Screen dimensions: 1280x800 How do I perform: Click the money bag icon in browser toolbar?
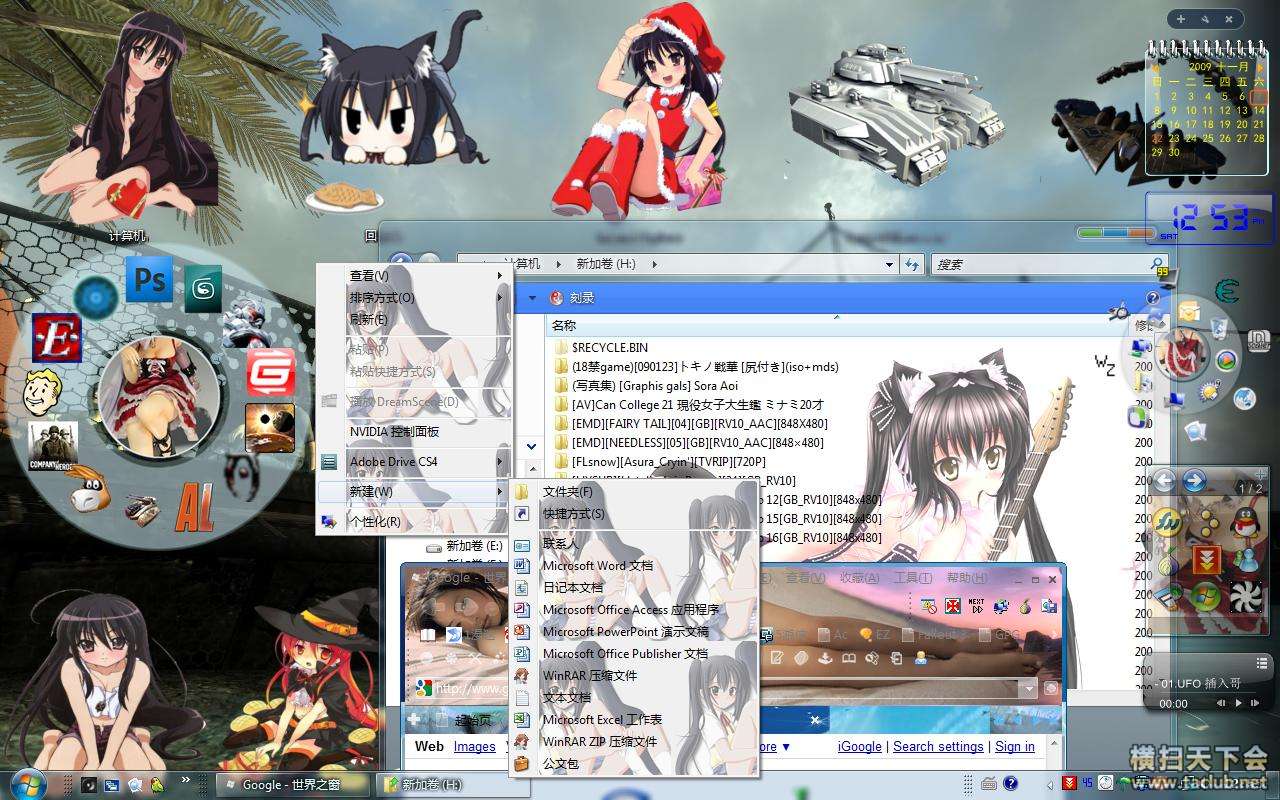point(1025,606)
